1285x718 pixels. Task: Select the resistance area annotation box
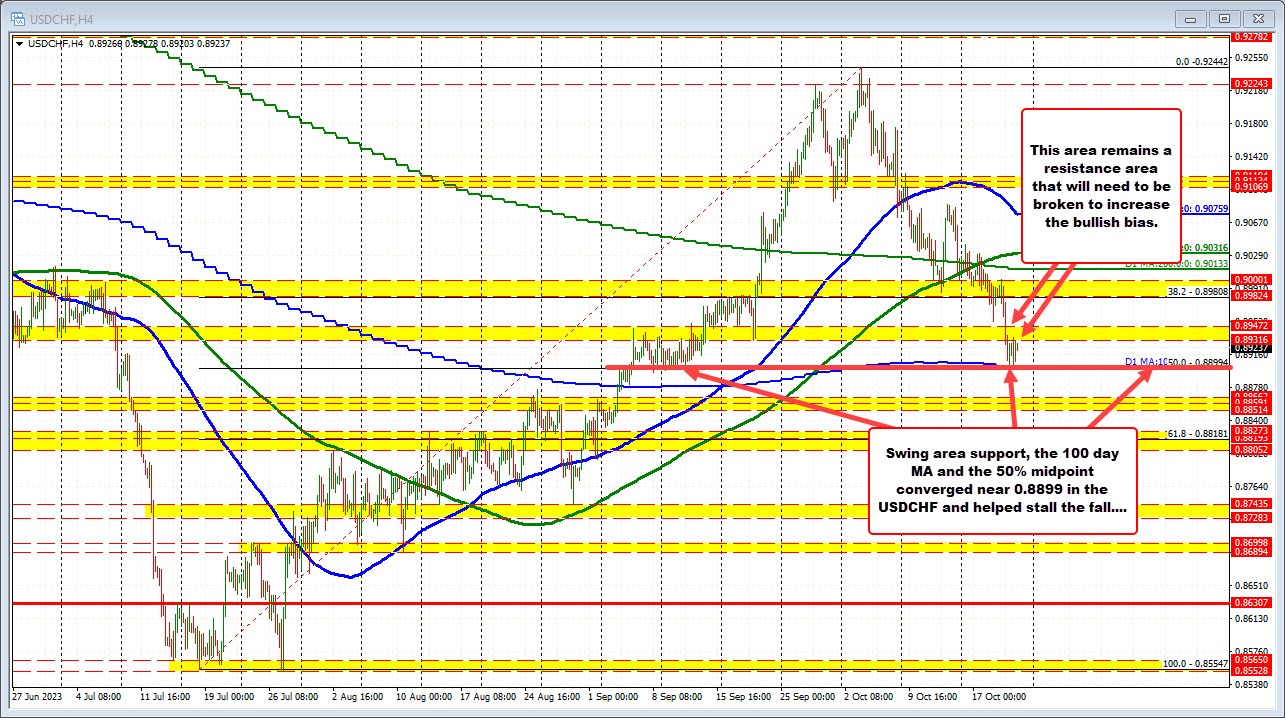(x=1100, y=185)
